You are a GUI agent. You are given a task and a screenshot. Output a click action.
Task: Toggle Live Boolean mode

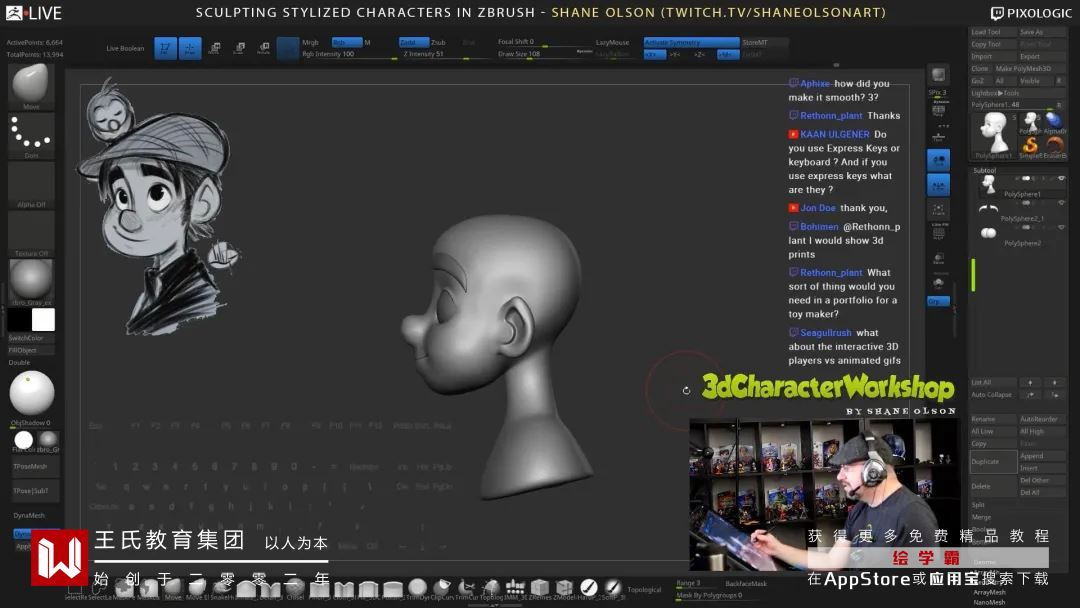pyautogui.click(x=125, y=48)
